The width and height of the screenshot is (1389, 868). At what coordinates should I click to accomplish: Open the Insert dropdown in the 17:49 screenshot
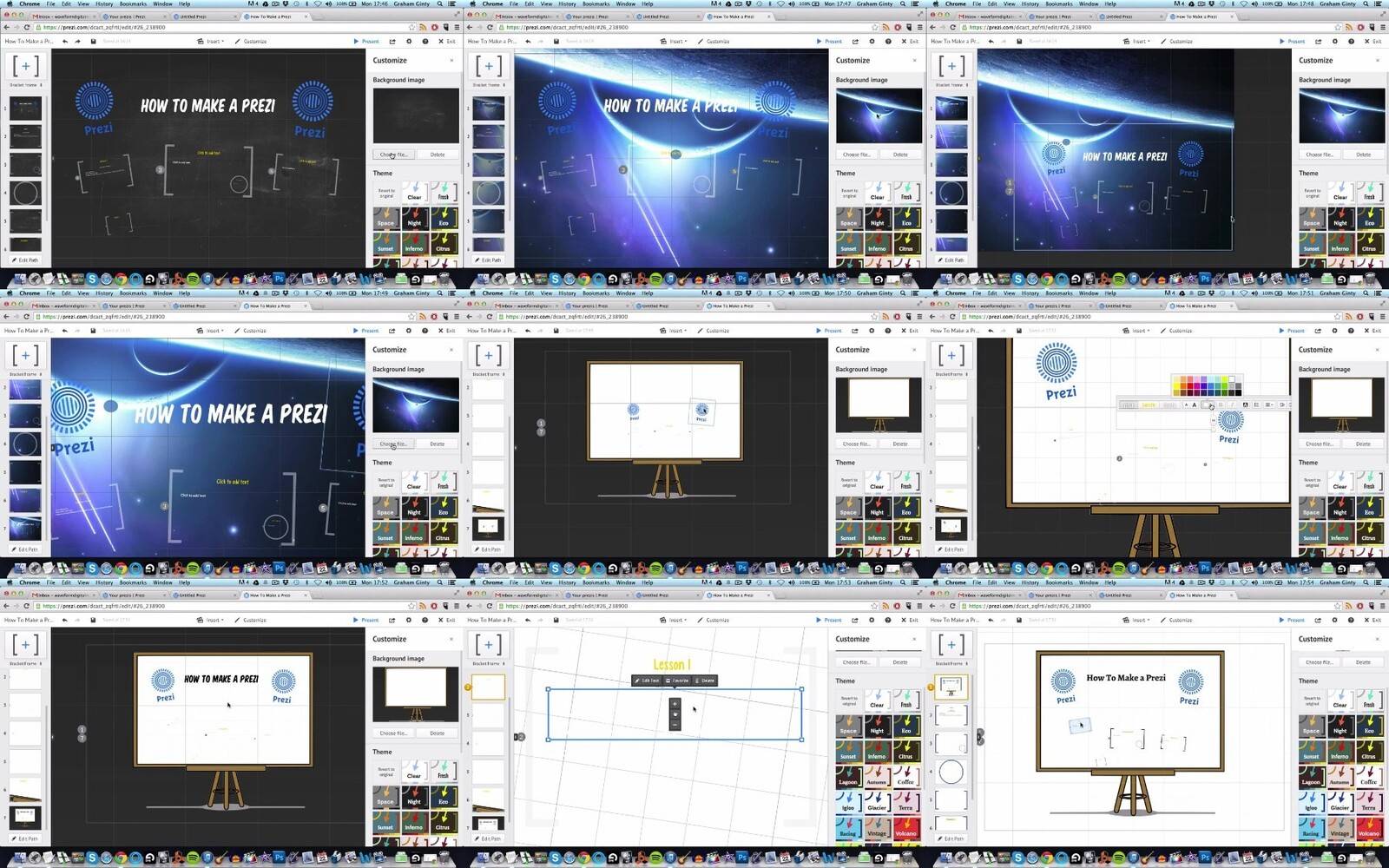point(211,330)
